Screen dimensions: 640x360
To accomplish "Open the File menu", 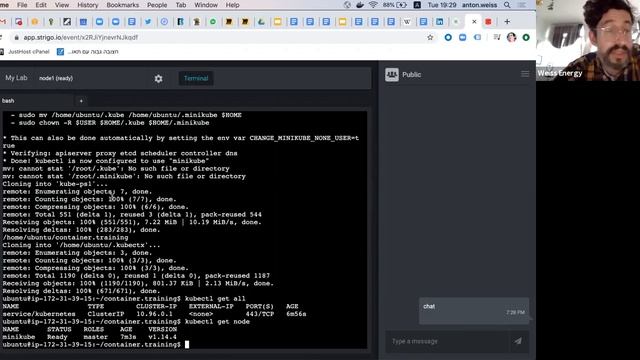I will (x=22, y=5).
